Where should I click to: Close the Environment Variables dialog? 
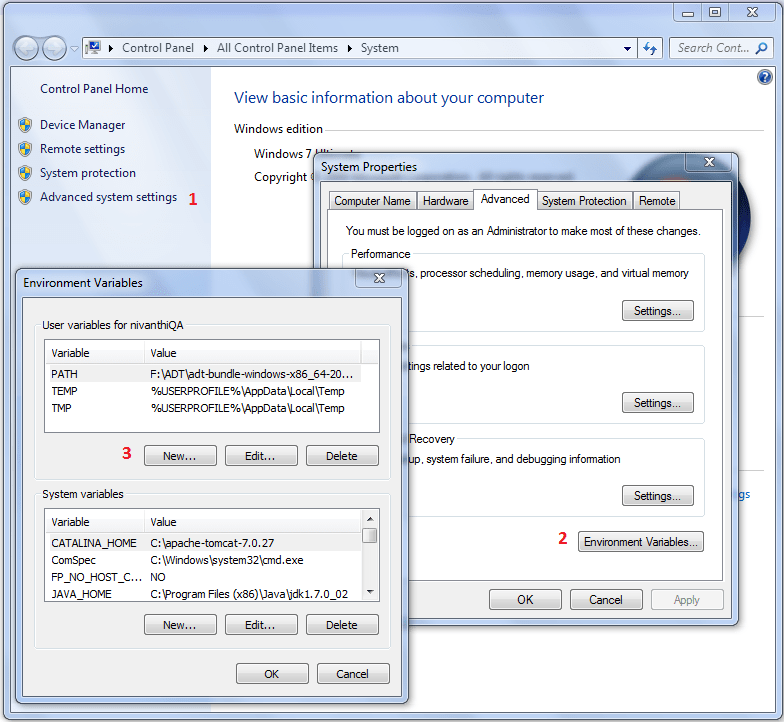point(380,278)
